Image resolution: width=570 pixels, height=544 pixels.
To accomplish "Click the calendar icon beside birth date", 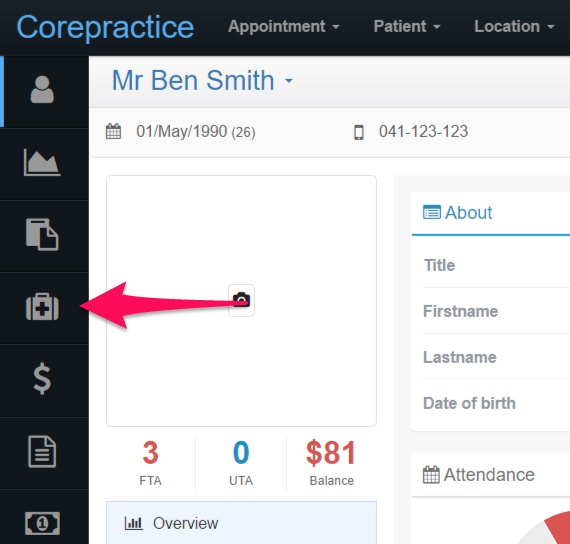I will click(x=113, y=131).
